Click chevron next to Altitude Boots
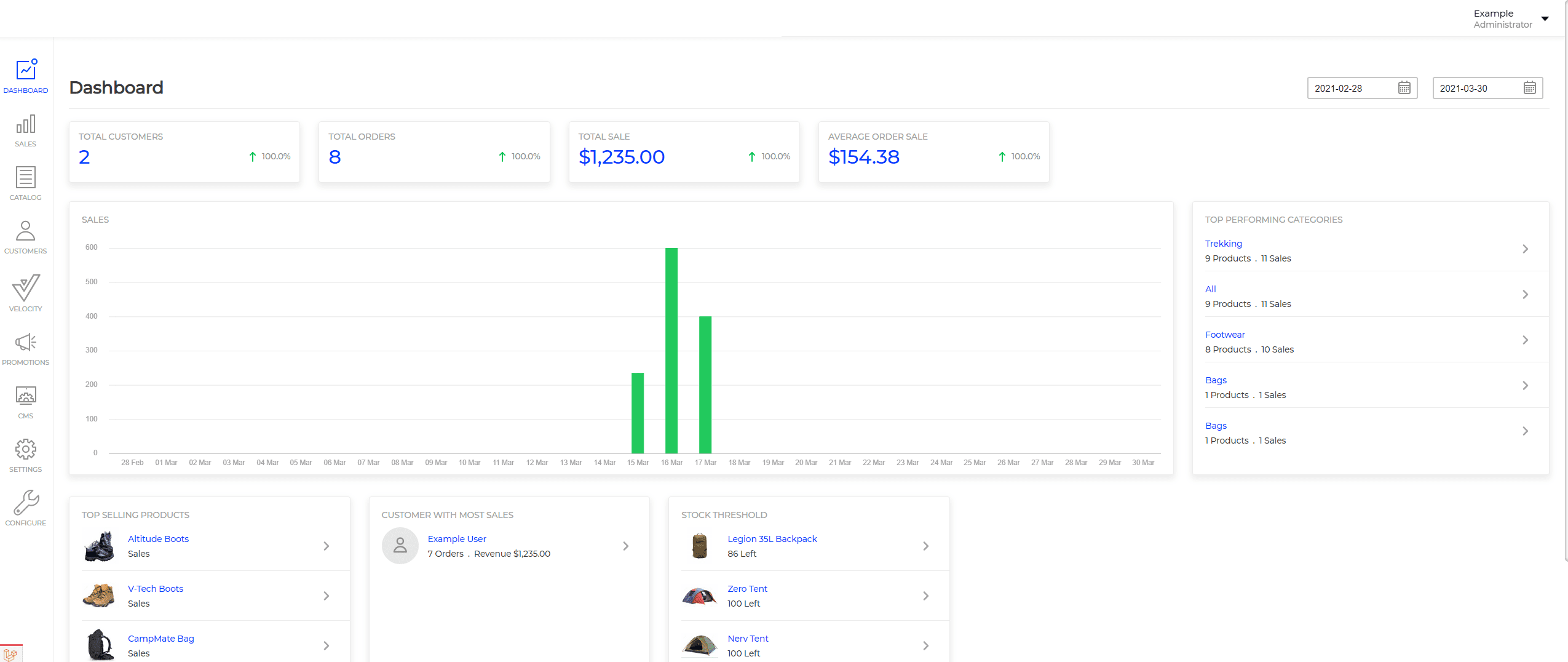Screen dimensions: 1568x662 pyautogui.click(x=326, y=546)
